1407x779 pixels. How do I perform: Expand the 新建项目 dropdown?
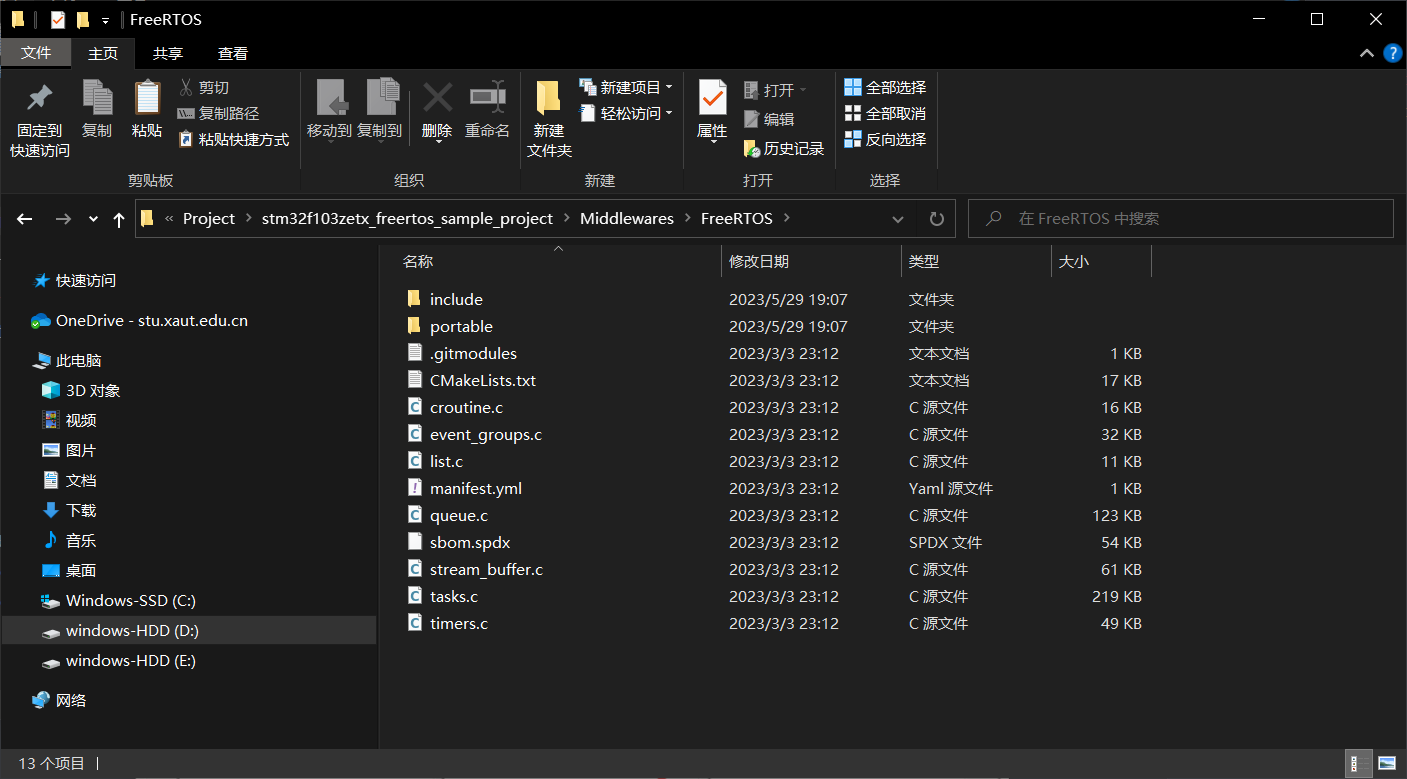pos(669,88)
